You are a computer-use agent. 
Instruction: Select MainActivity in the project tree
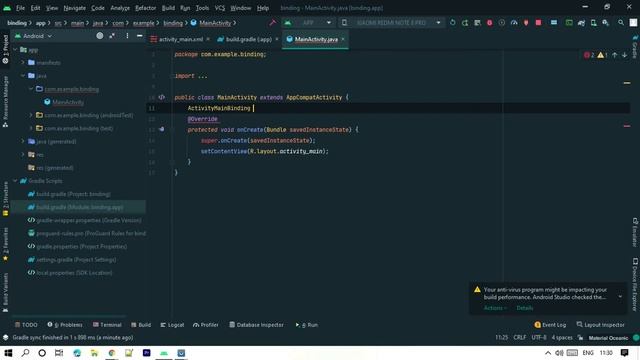(68, 102)
